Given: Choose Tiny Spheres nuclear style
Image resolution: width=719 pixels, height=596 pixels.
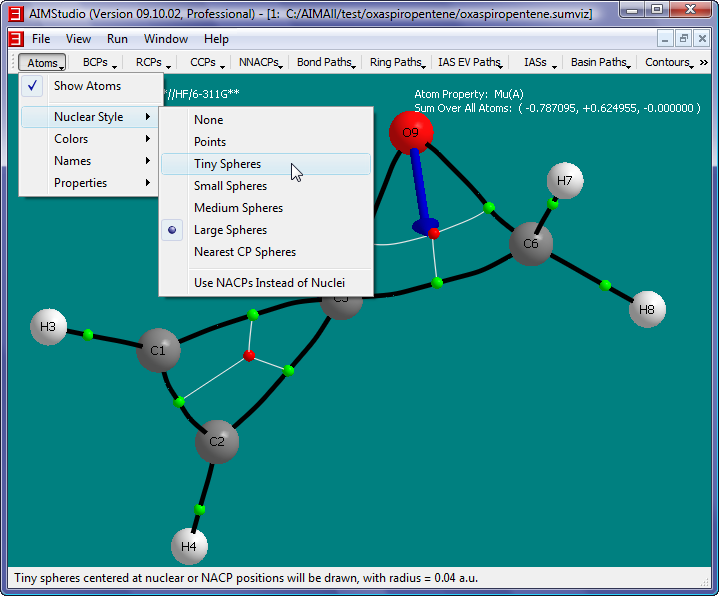Looking at the screenshot, I should [227, 164].
